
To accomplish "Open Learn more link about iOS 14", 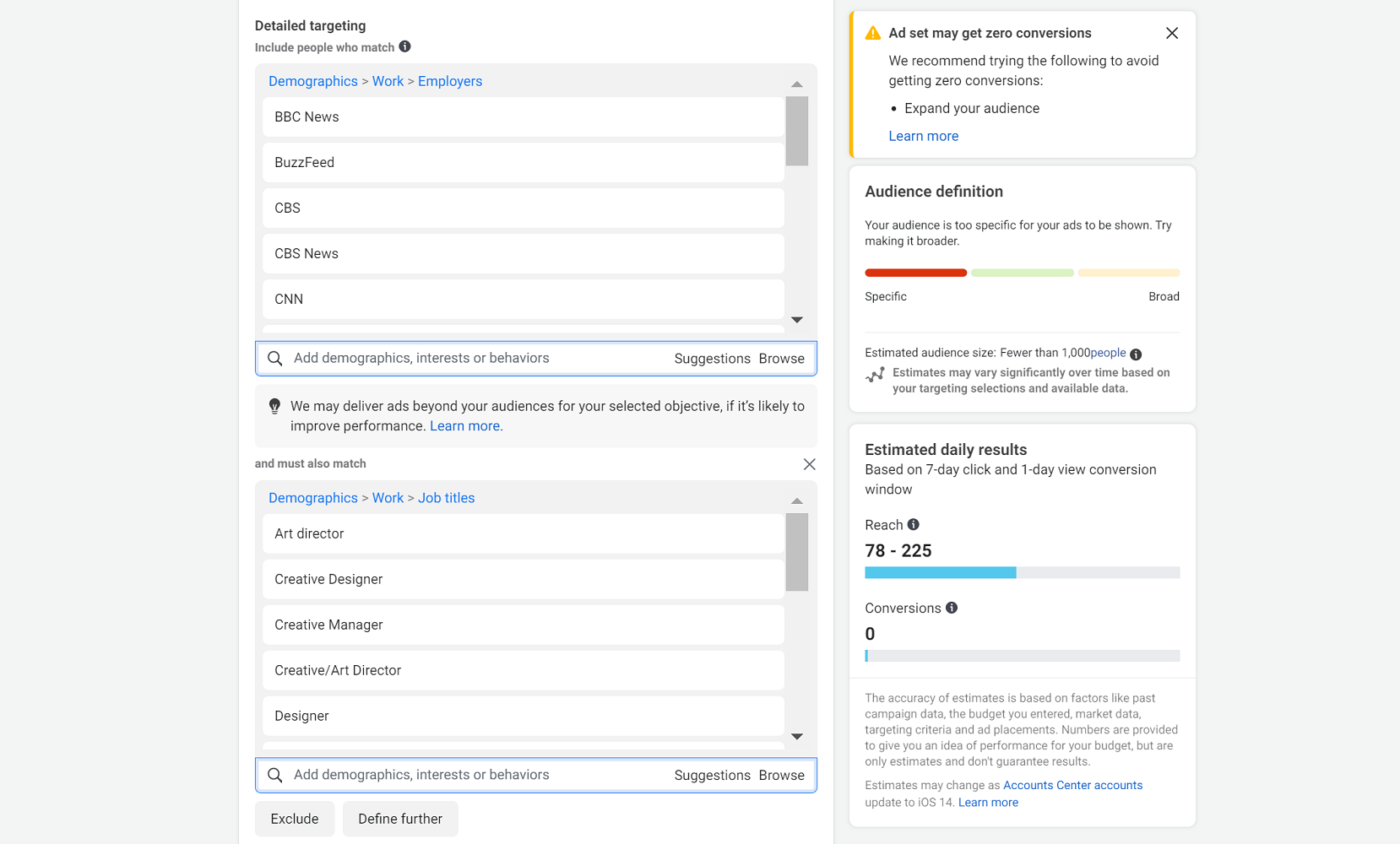I will (988, 803).
